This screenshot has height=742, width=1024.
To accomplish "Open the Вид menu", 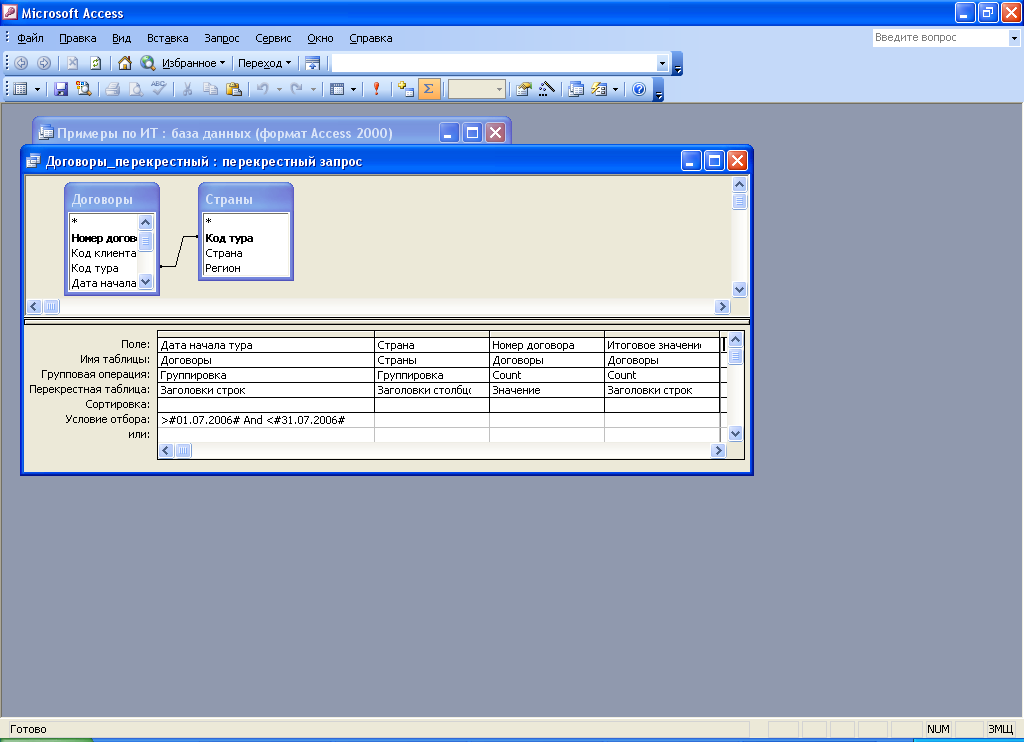I will coord(121,38).
